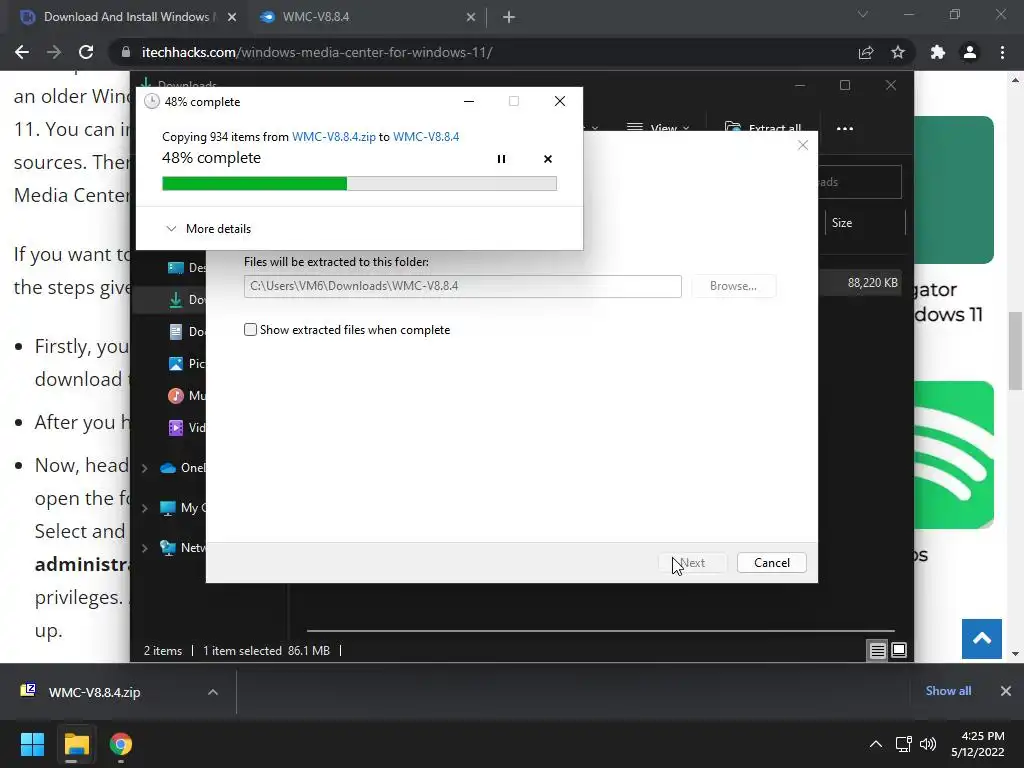Show hidden system tray icons
1024x768 pixels.
[x=876, y=744]
